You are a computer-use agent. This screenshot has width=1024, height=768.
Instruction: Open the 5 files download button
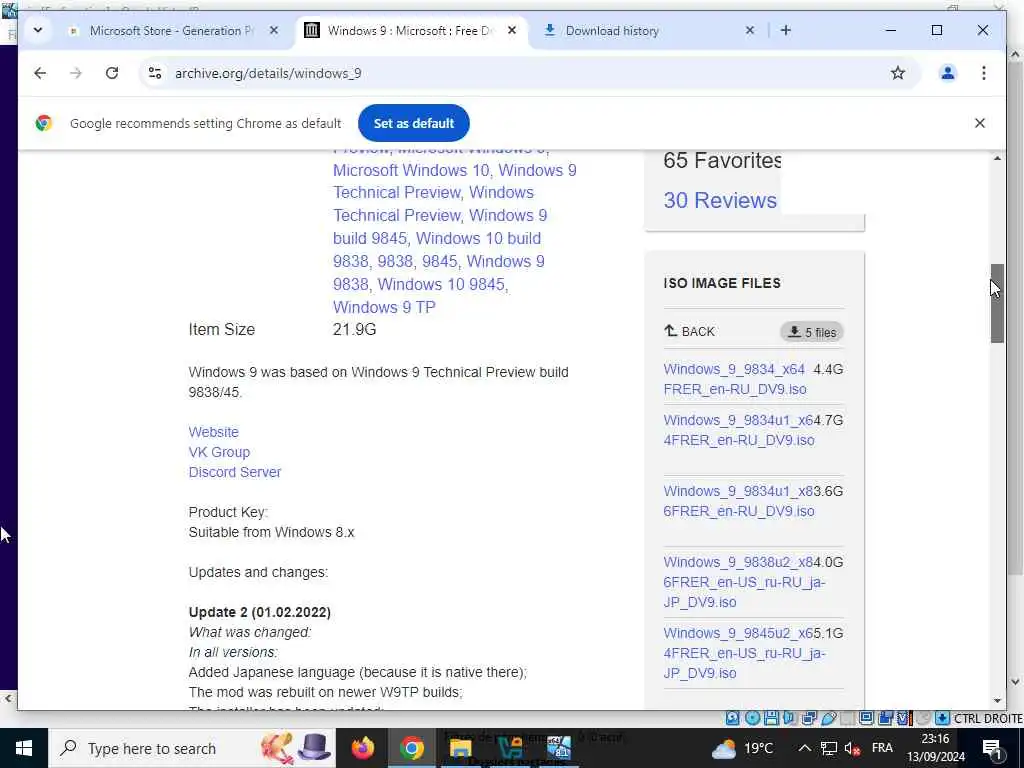812,332
